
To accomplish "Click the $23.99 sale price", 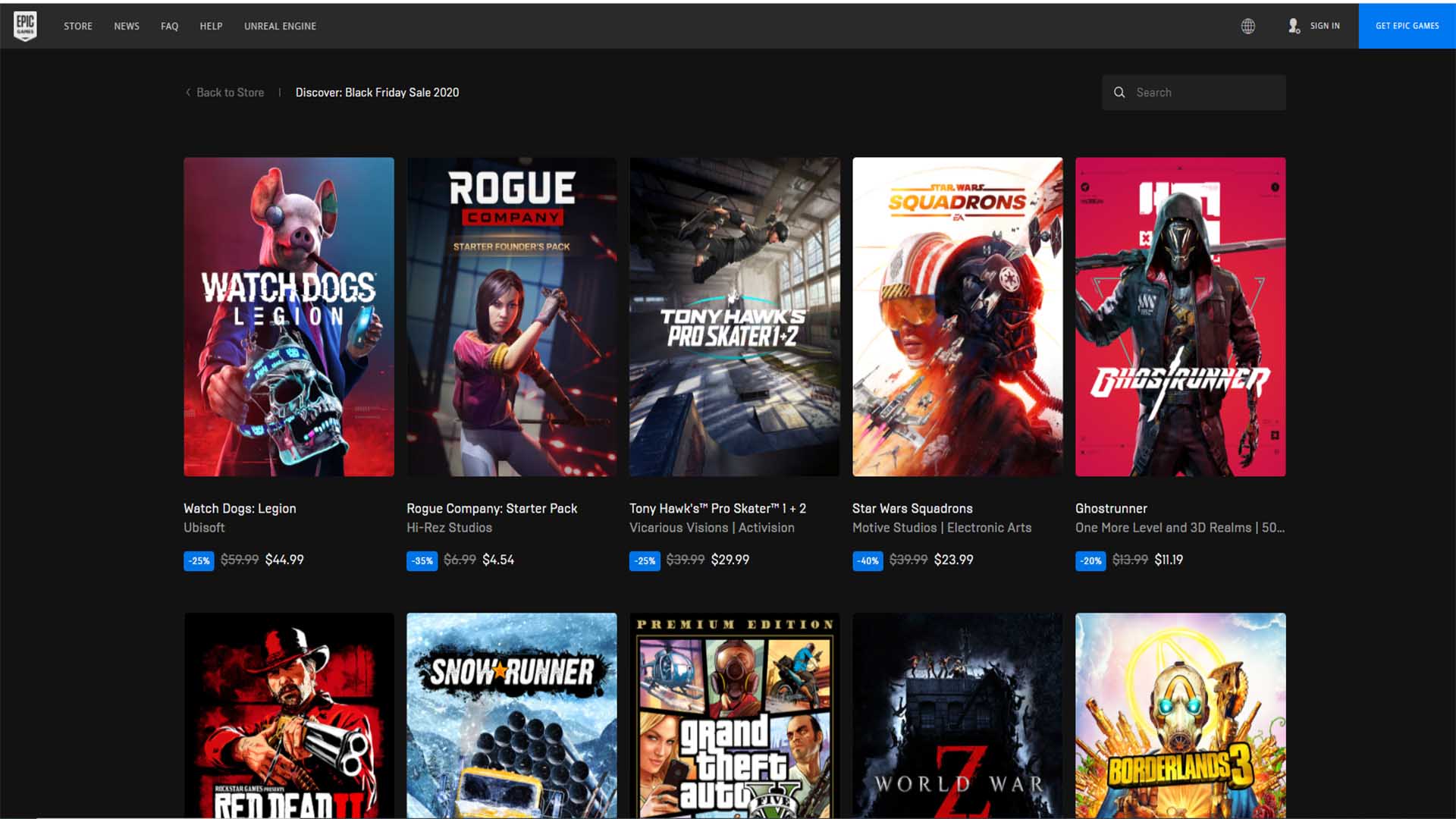I will tap(954, 560).
